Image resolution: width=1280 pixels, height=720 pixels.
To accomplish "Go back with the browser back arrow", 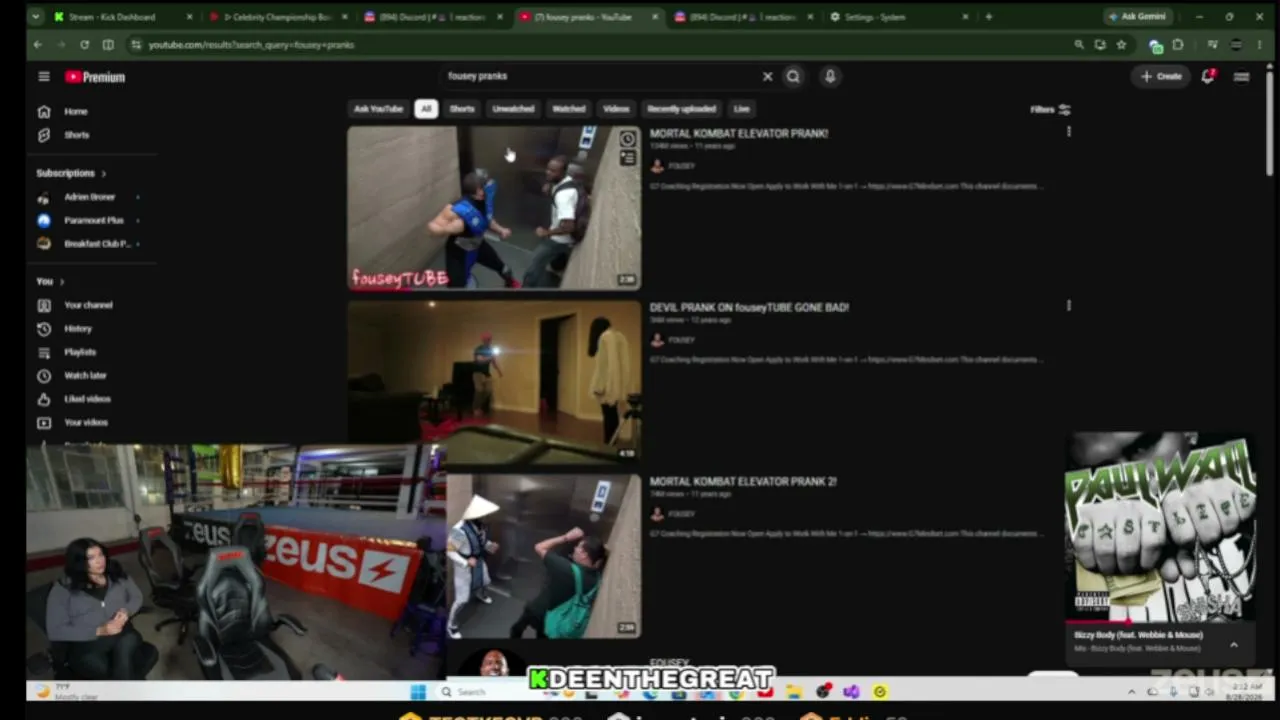I will [x=38, y=45].
